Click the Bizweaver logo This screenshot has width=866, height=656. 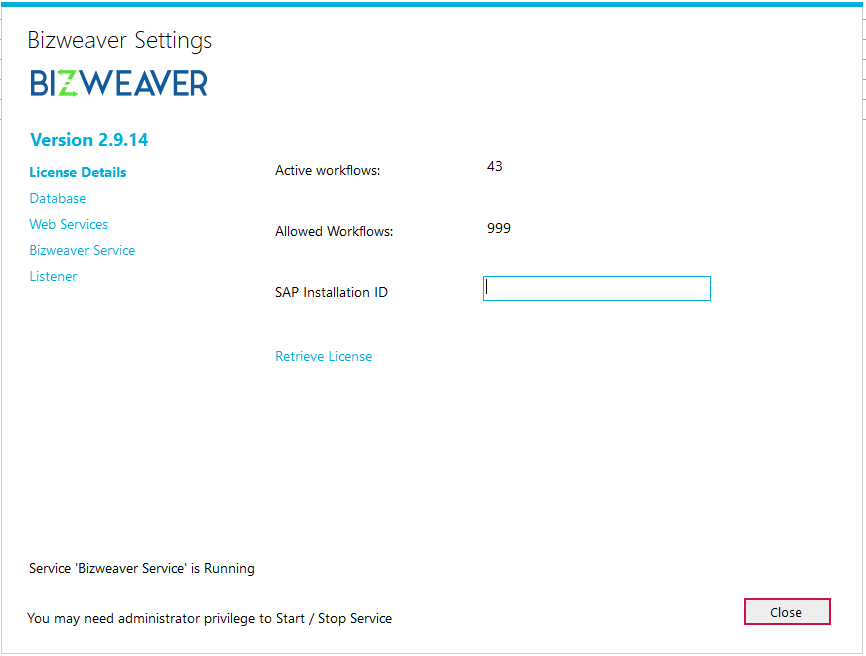click(x=119, y=83)
